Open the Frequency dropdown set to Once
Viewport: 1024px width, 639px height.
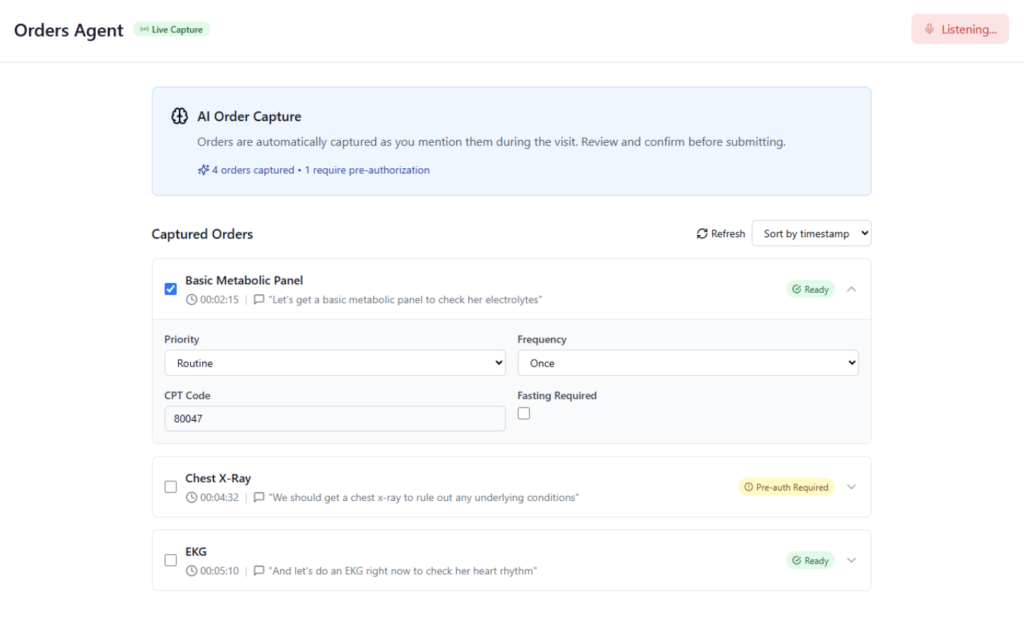[x=688, y=363]
